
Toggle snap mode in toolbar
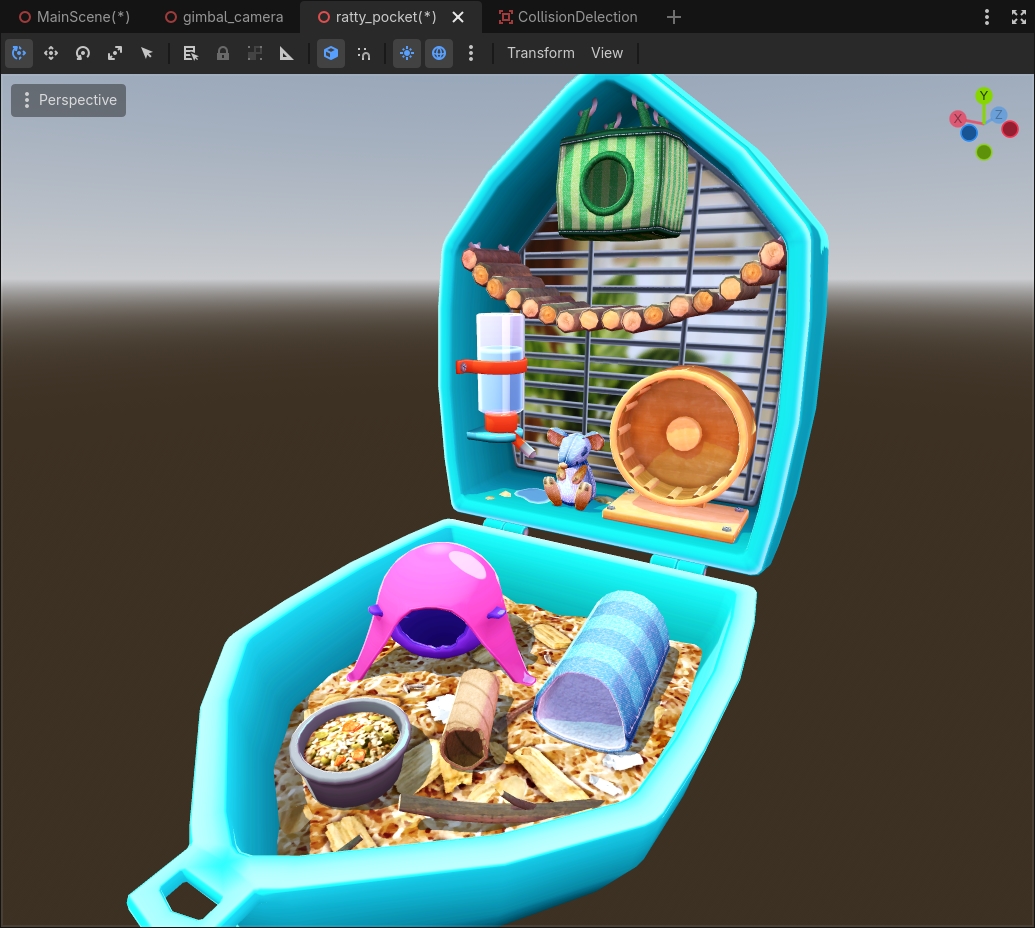tap(364, 53)
